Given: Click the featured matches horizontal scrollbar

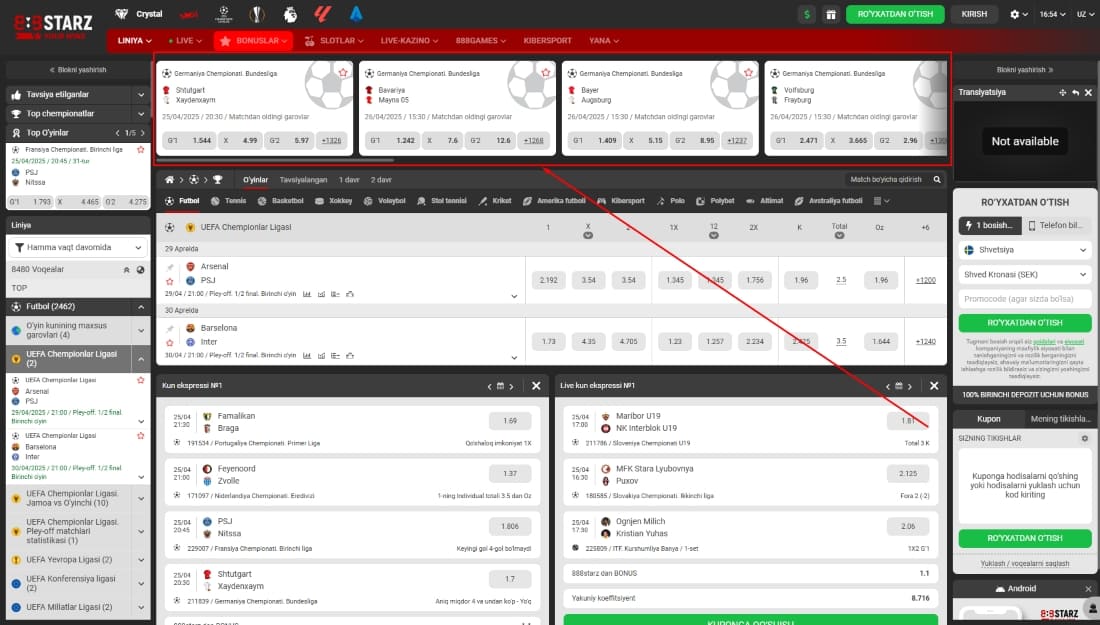Looking at the screenshot, I should point(275,161).
